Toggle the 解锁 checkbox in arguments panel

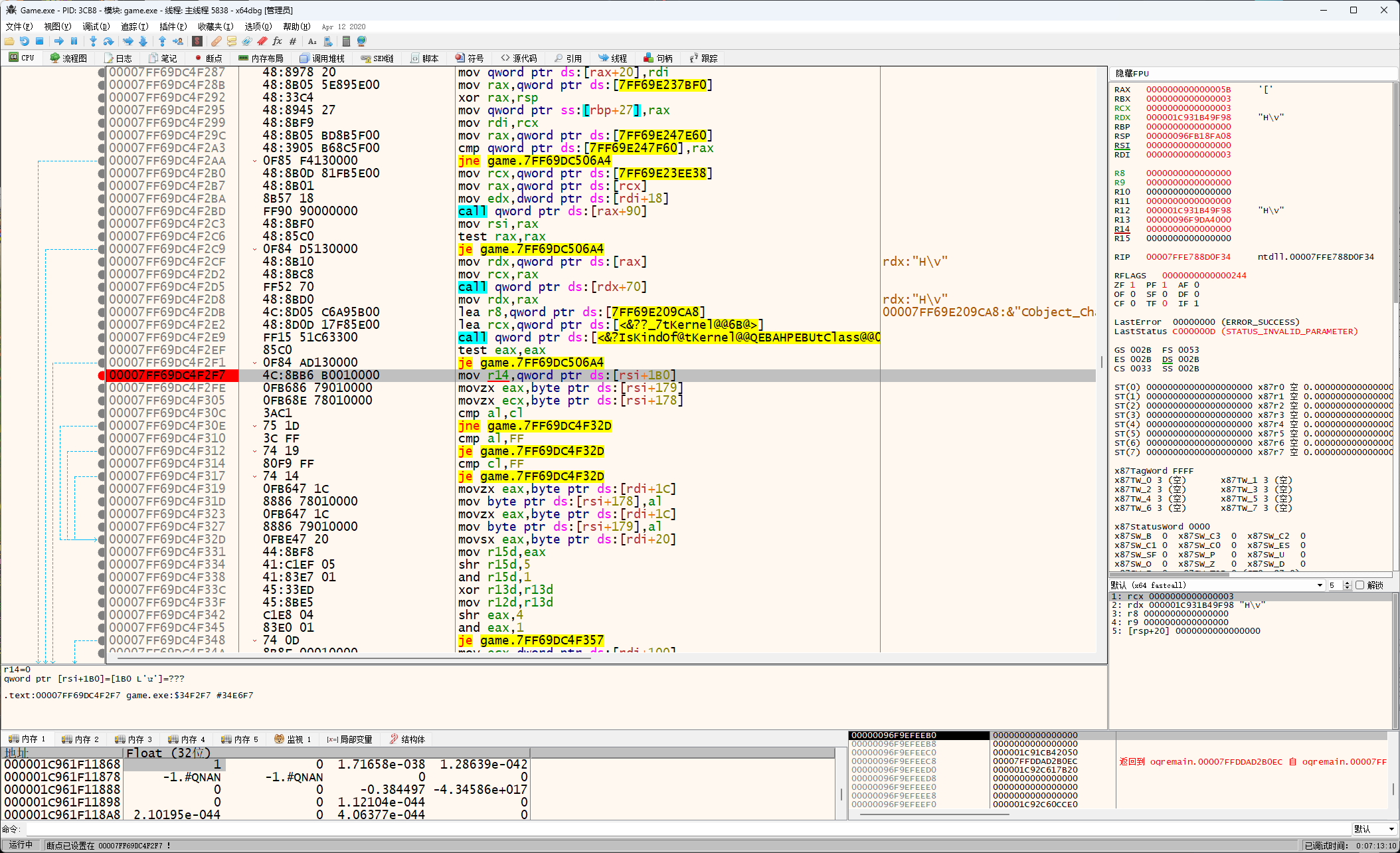click(x=1359, y=585)
